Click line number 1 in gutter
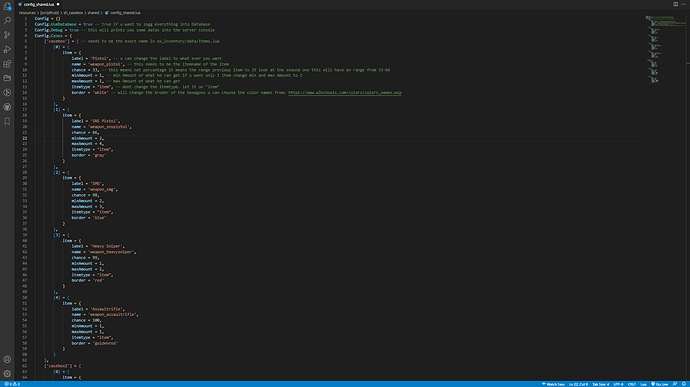 (x=26, y=18)
